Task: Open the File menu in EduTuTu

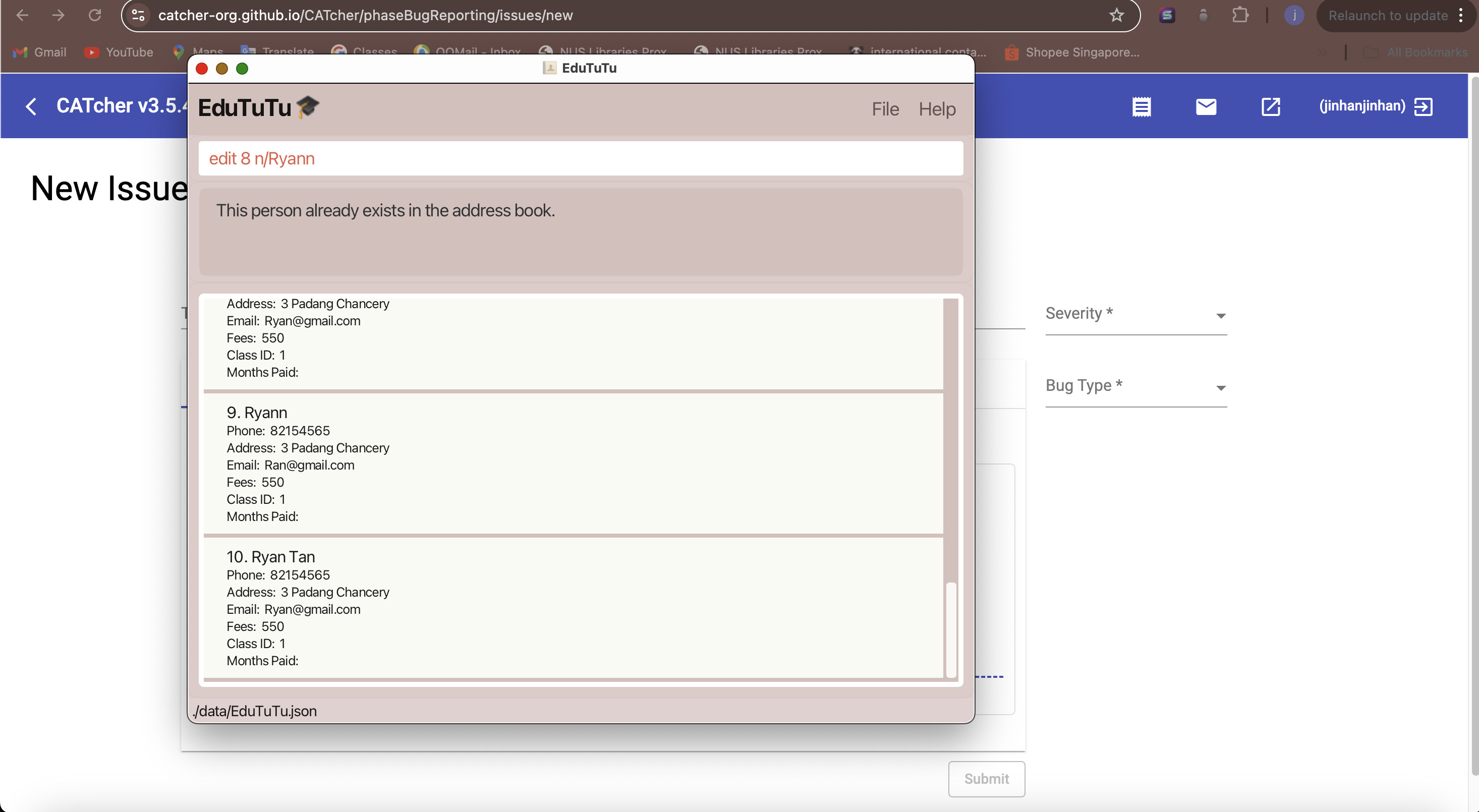Action: [x=884, y=108]
